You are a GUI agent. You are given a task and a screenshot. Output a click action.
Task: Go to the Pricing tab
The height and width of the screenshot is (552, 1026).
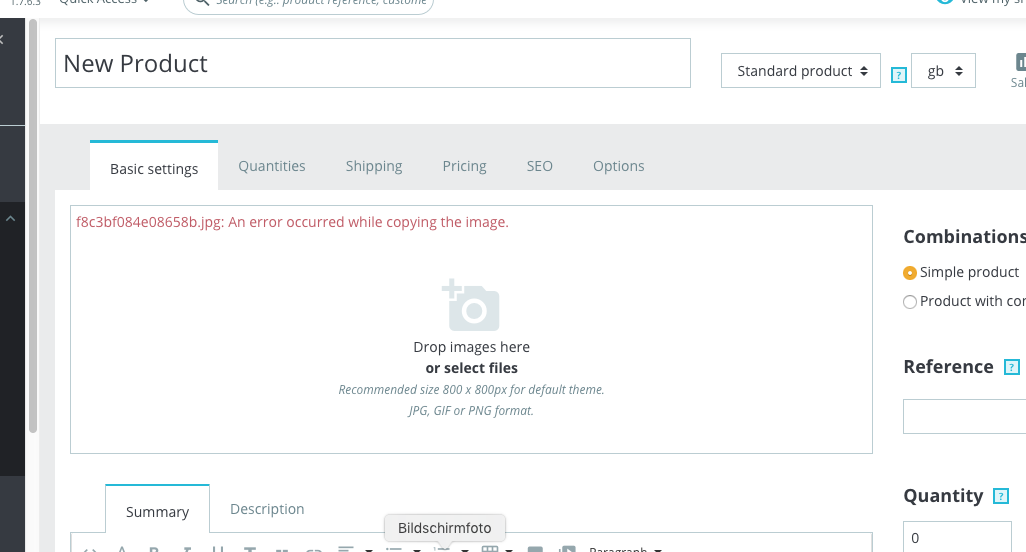(464, 166)
